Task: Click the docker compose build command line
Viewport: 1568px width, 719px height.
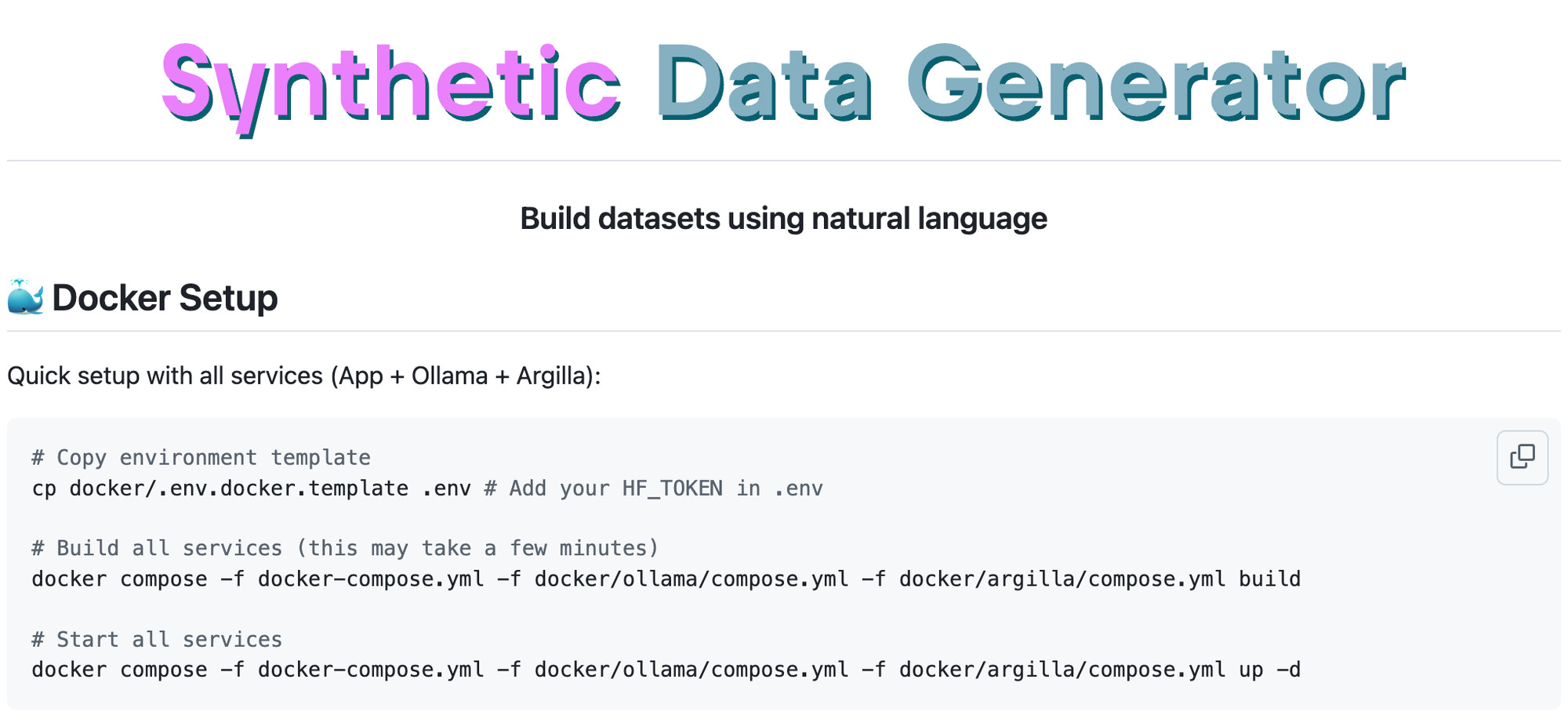Action: click(x=666, y=579)
